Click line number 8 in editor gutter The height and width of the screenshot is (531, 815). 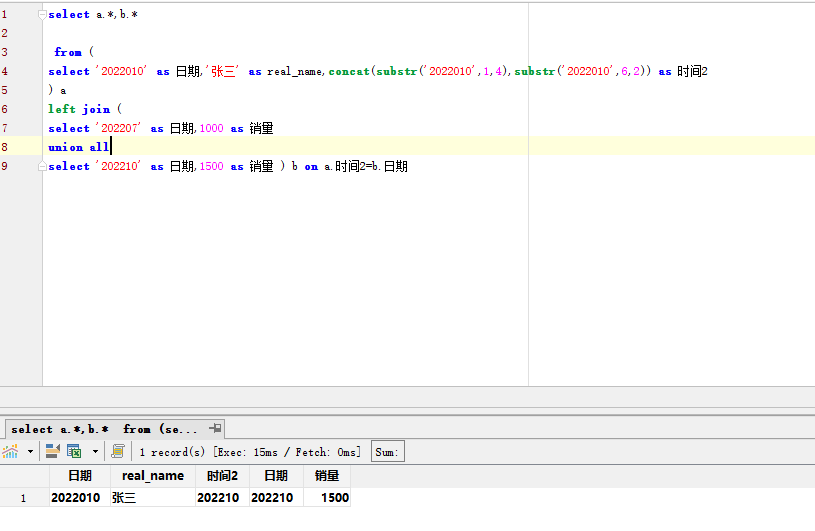[x=5, y=147]
